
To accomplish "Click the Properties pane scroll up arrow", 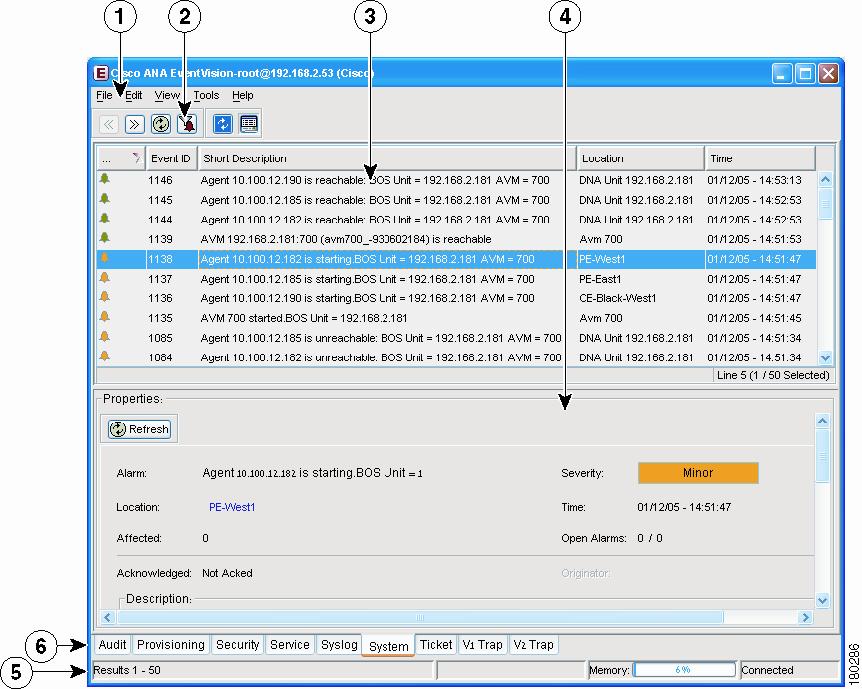I will pyautogui.click(x=822, y=421).
